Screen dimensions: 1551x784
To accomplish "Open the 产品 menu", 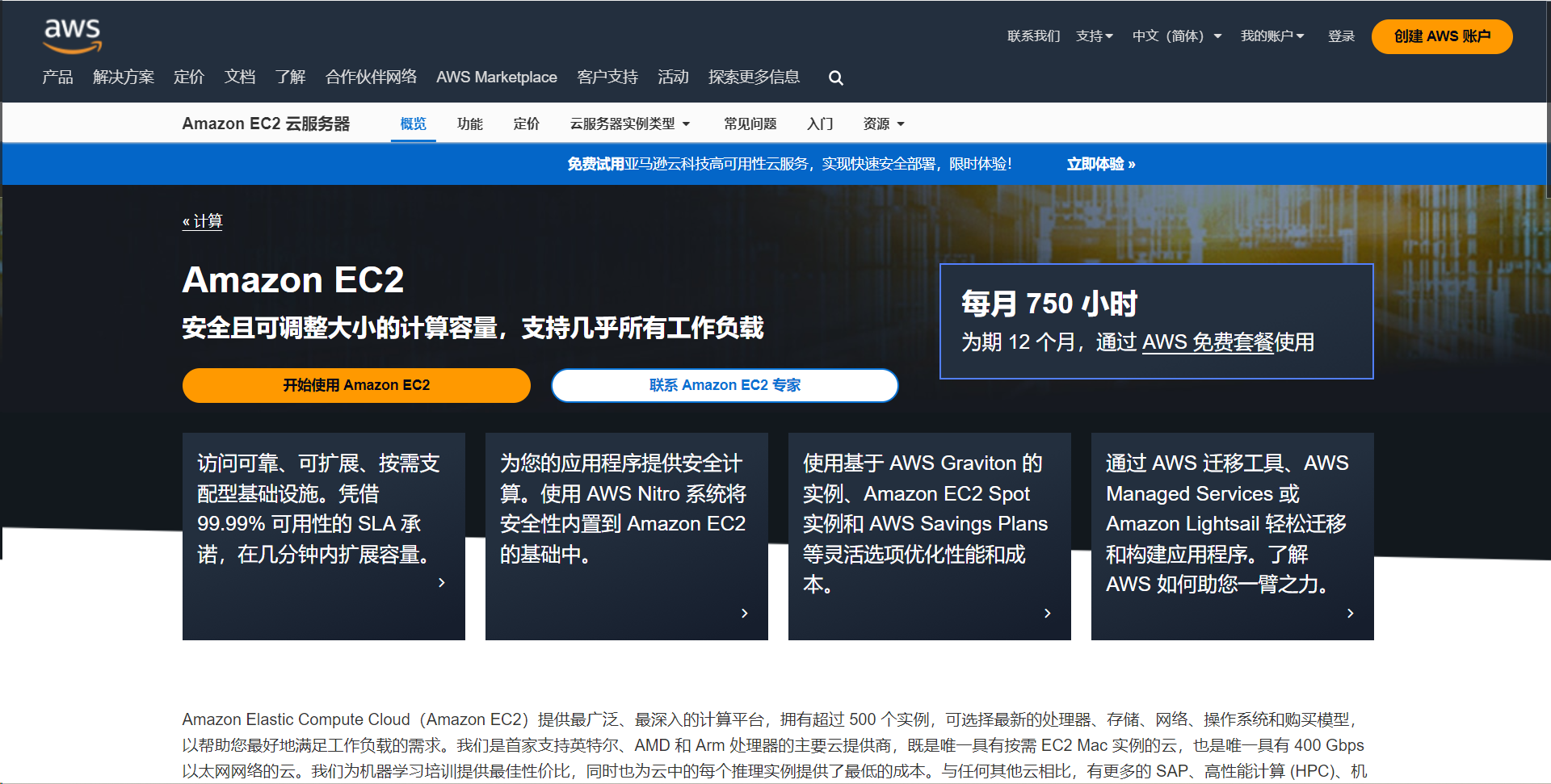I will [x=57, y=77].
